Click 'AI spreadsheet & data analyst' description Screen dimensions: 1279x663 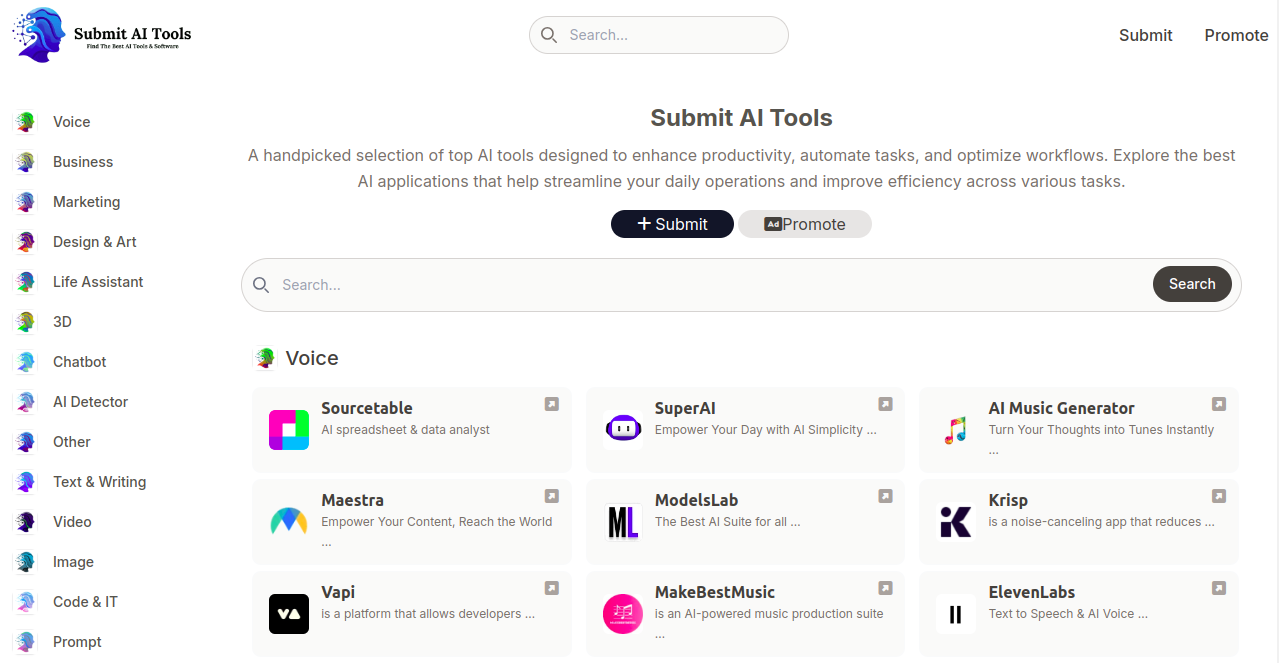tap(406, 430)
